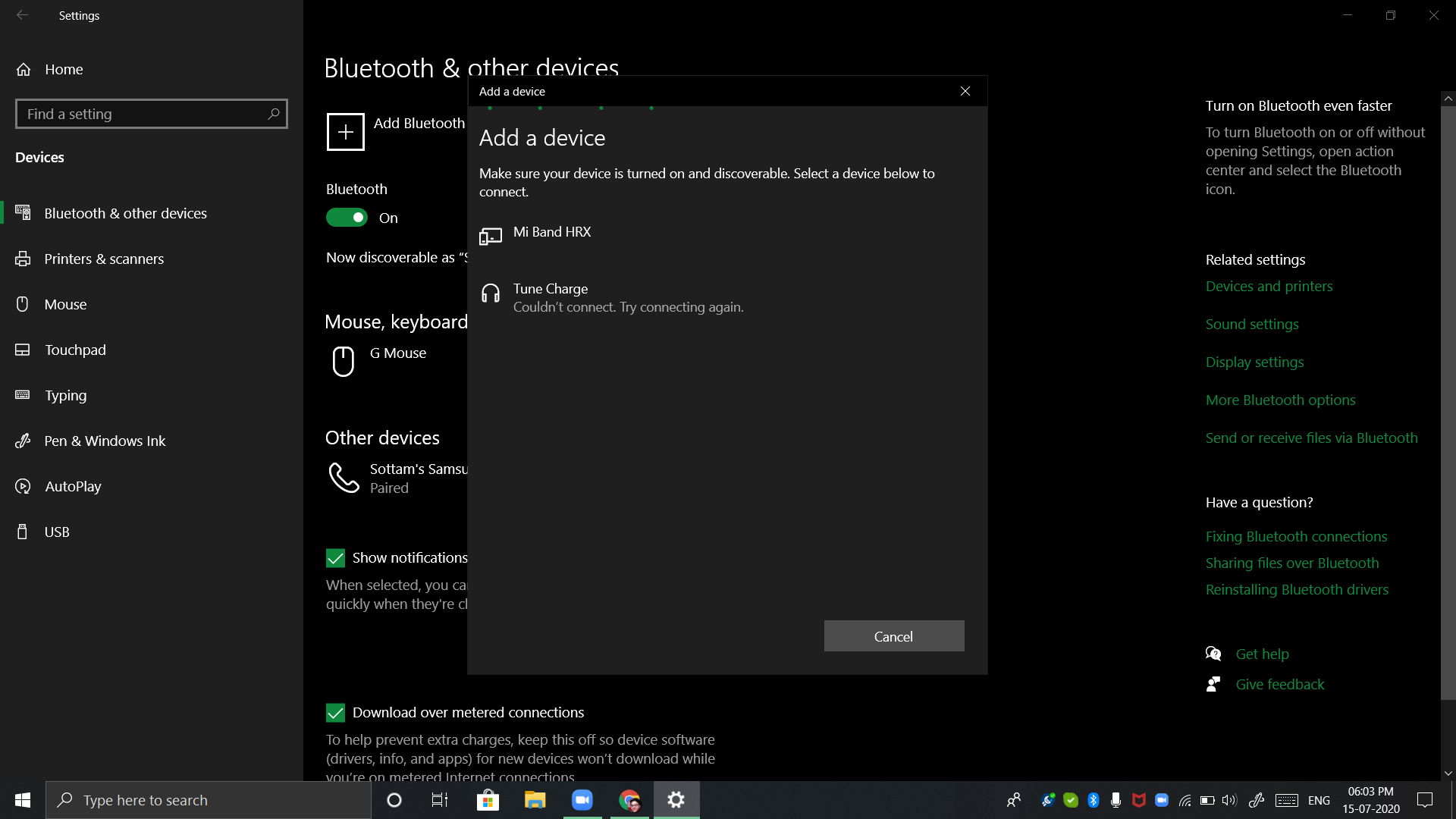The width and height of the screenshot is (1456, 819).
Task: Expand the Printers & scanners settings
Action: pyautogui.click(x=103, y=258)
